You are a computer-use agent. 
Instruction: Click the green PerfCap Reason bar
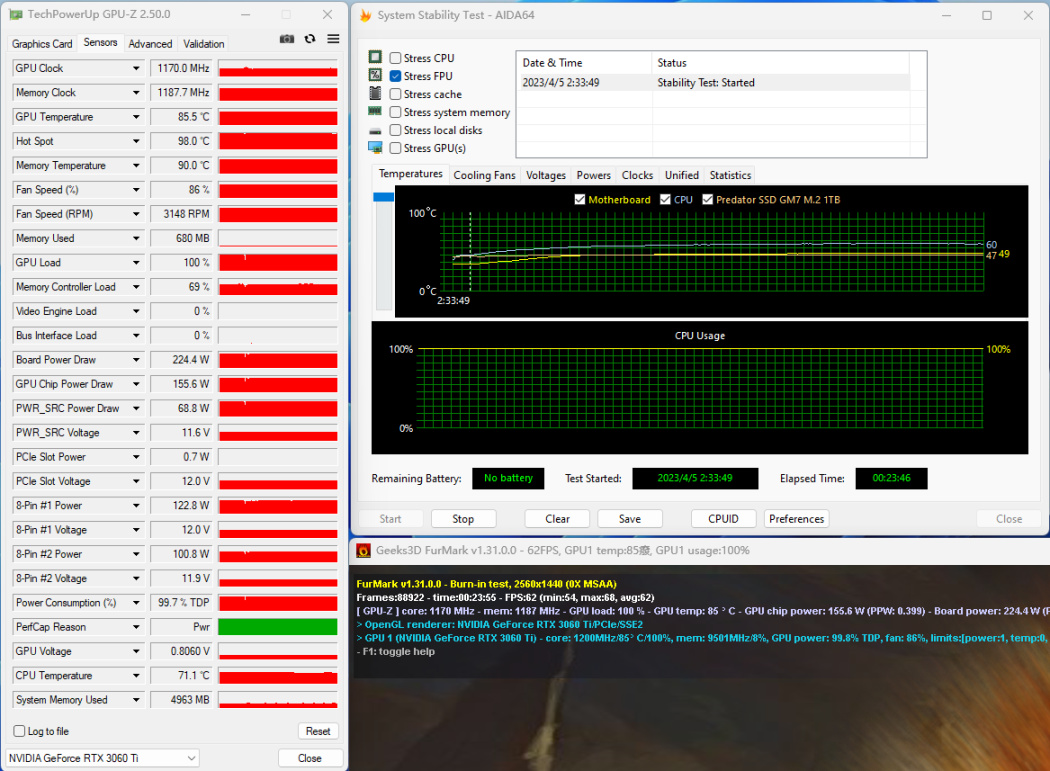tap(278, 627)
